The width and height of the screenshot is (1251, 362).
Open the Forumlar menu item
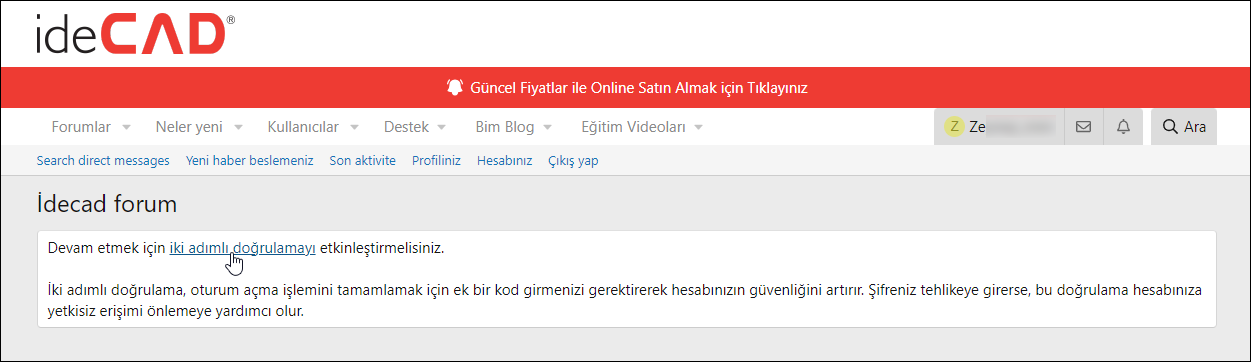81,127
